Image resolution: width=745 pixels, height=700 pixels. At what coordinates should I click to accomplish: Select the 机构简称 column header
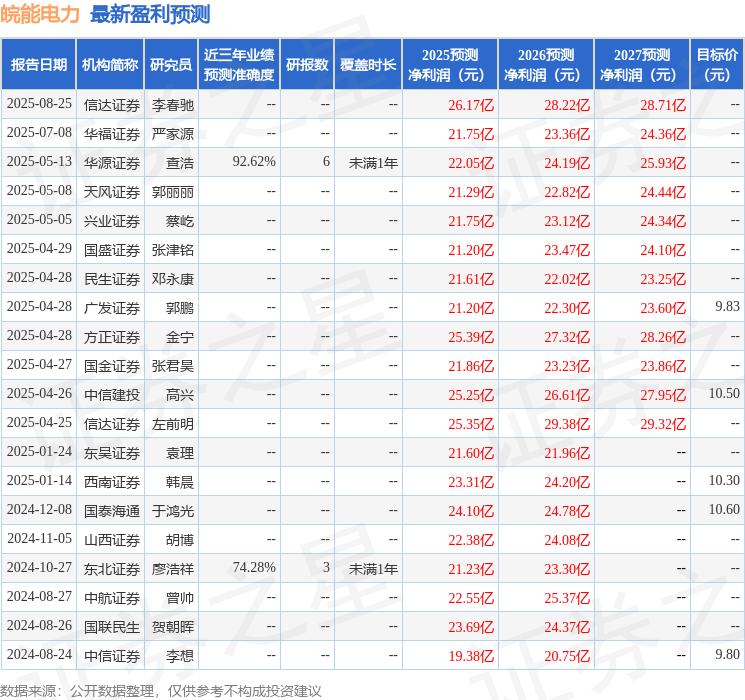(x=110, y=65)
